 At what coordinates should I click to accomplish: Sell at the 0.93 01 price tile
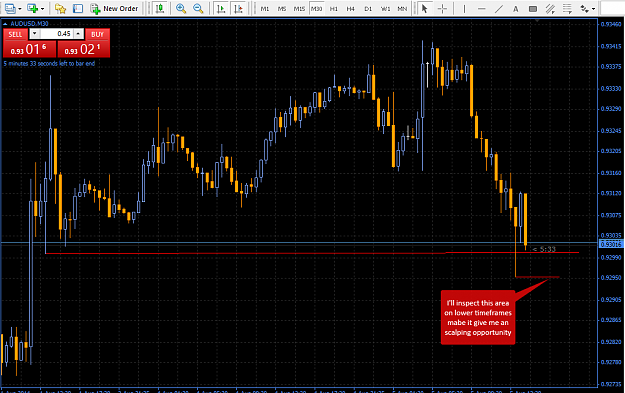(x=29, y=49)
